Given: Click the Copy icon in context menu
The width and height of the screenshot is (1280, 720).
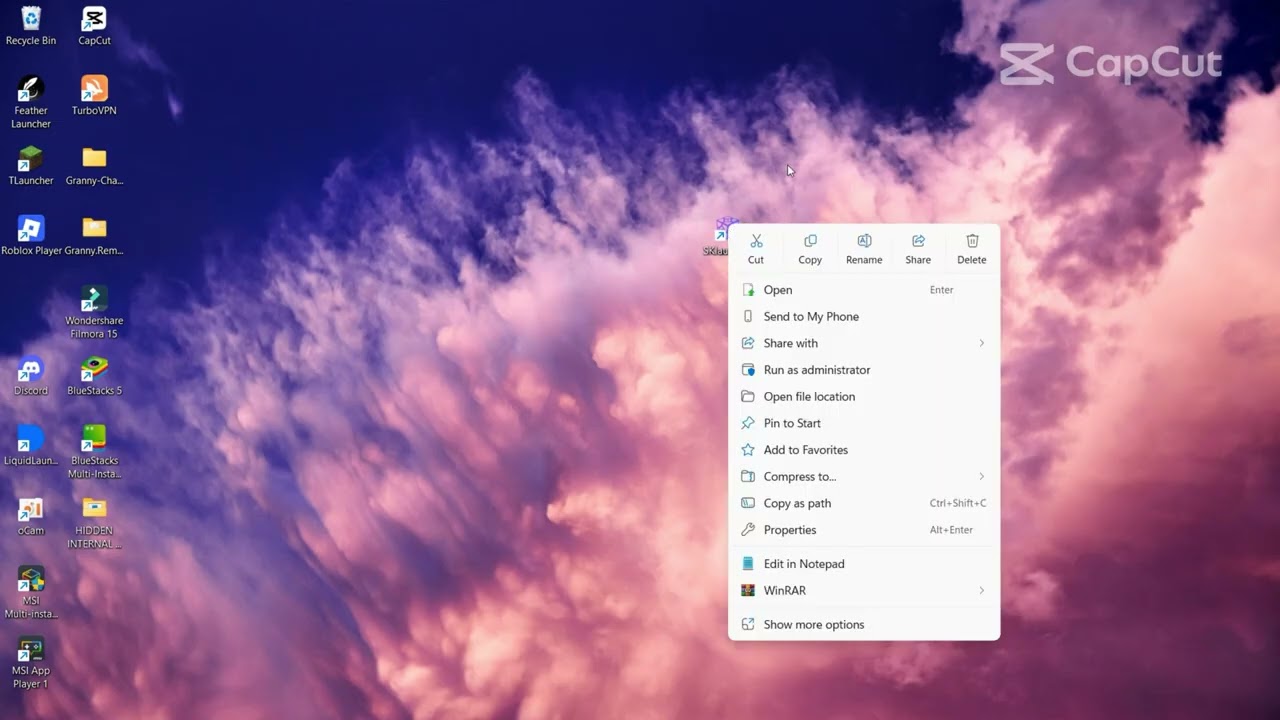Looking at the screenshot, I should tap(810, 249).
